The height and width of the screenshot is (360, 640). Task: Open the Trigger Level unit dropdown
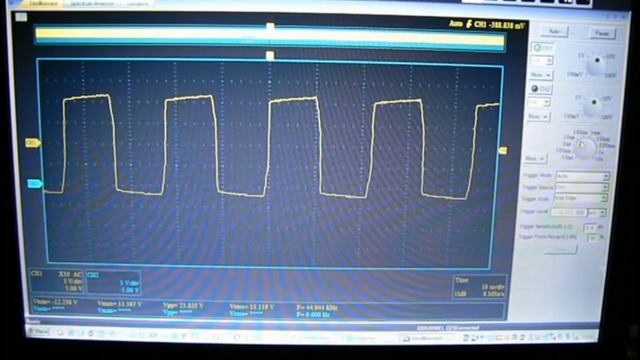(x=597, y=213)
